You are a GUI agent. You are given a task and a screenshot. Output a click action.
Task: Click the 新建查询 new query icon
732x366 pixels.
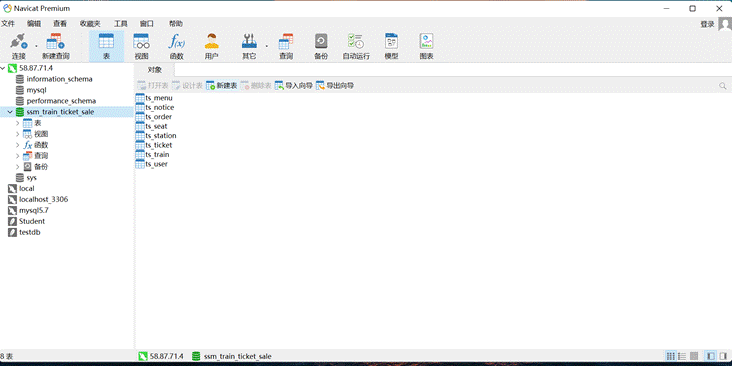pyautogui.click(x=56, y=47)
